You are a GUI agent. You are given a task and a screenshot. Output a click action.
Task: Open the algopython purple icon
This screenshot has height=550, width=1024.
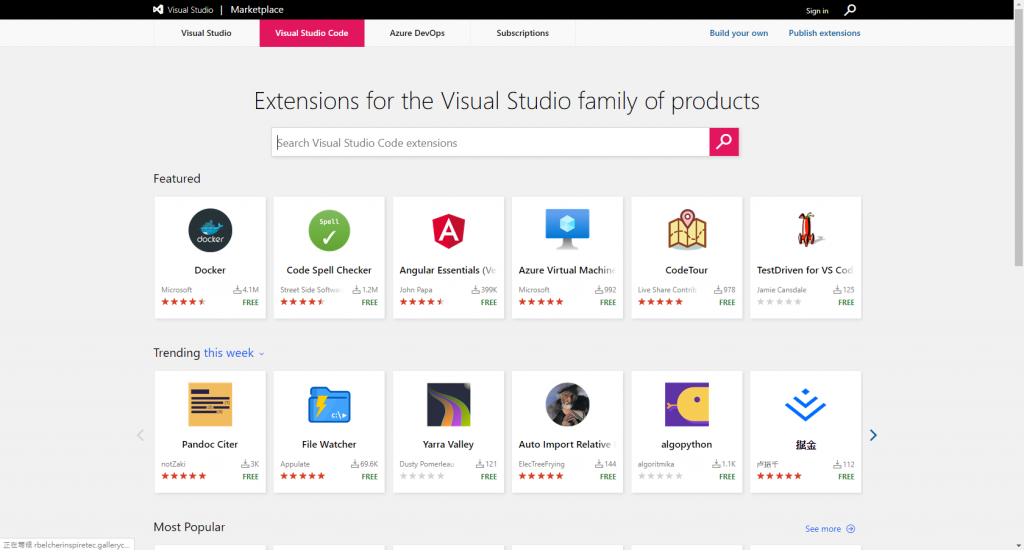tap(686, 404)
